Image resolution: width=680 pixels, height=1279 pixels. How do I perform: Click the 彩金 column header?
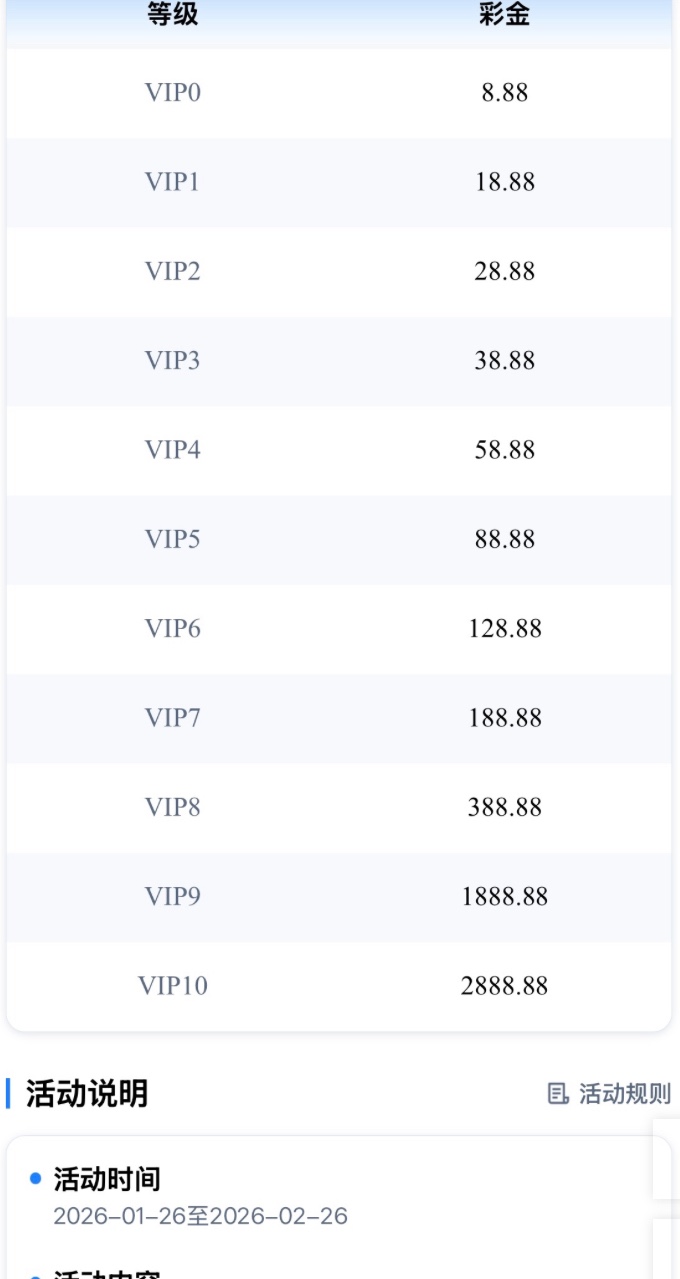coord(504,15)
